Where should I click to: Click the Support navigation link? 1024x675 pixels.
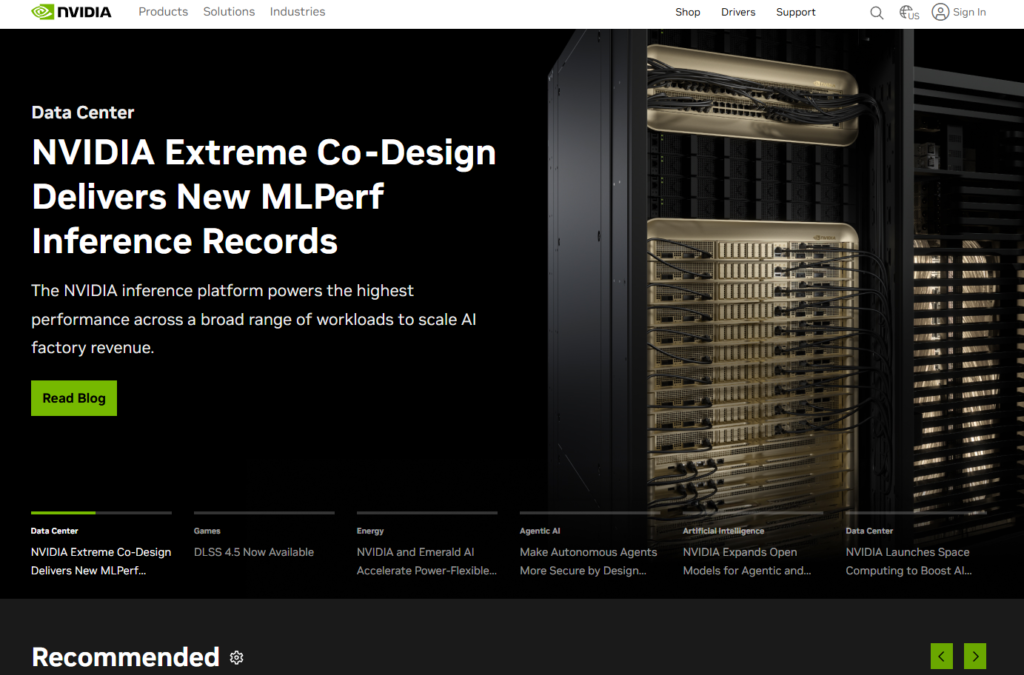click(x=796, y=12)
